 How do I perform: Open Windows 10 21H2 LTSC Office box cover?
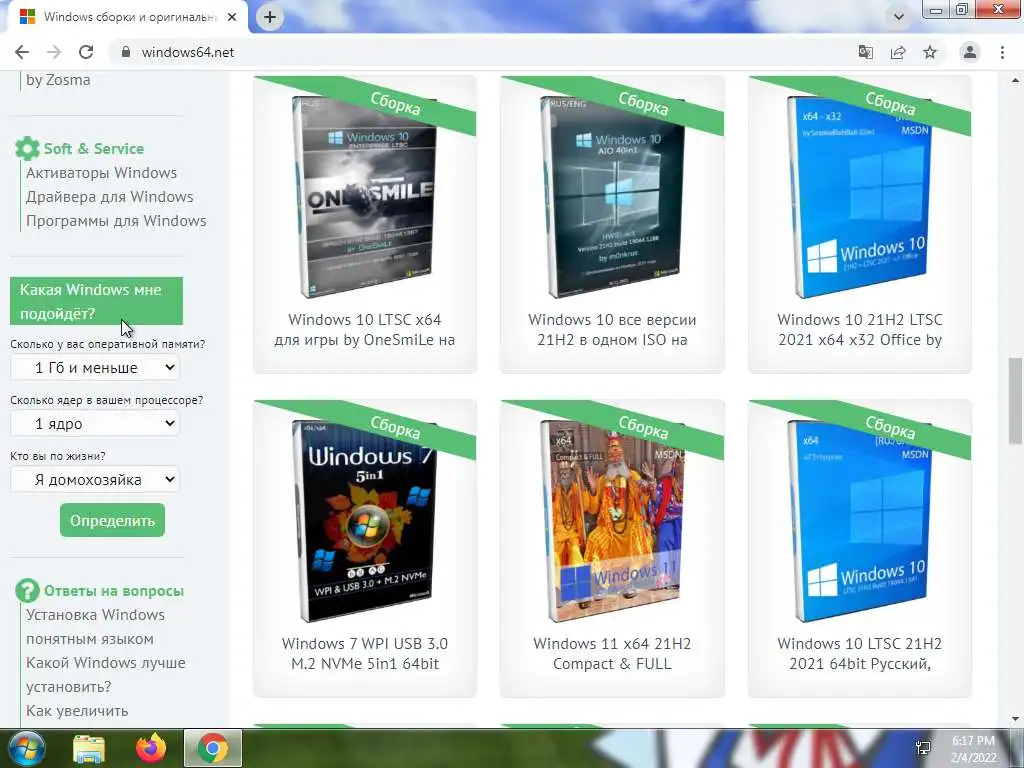(x=859, y=196)
